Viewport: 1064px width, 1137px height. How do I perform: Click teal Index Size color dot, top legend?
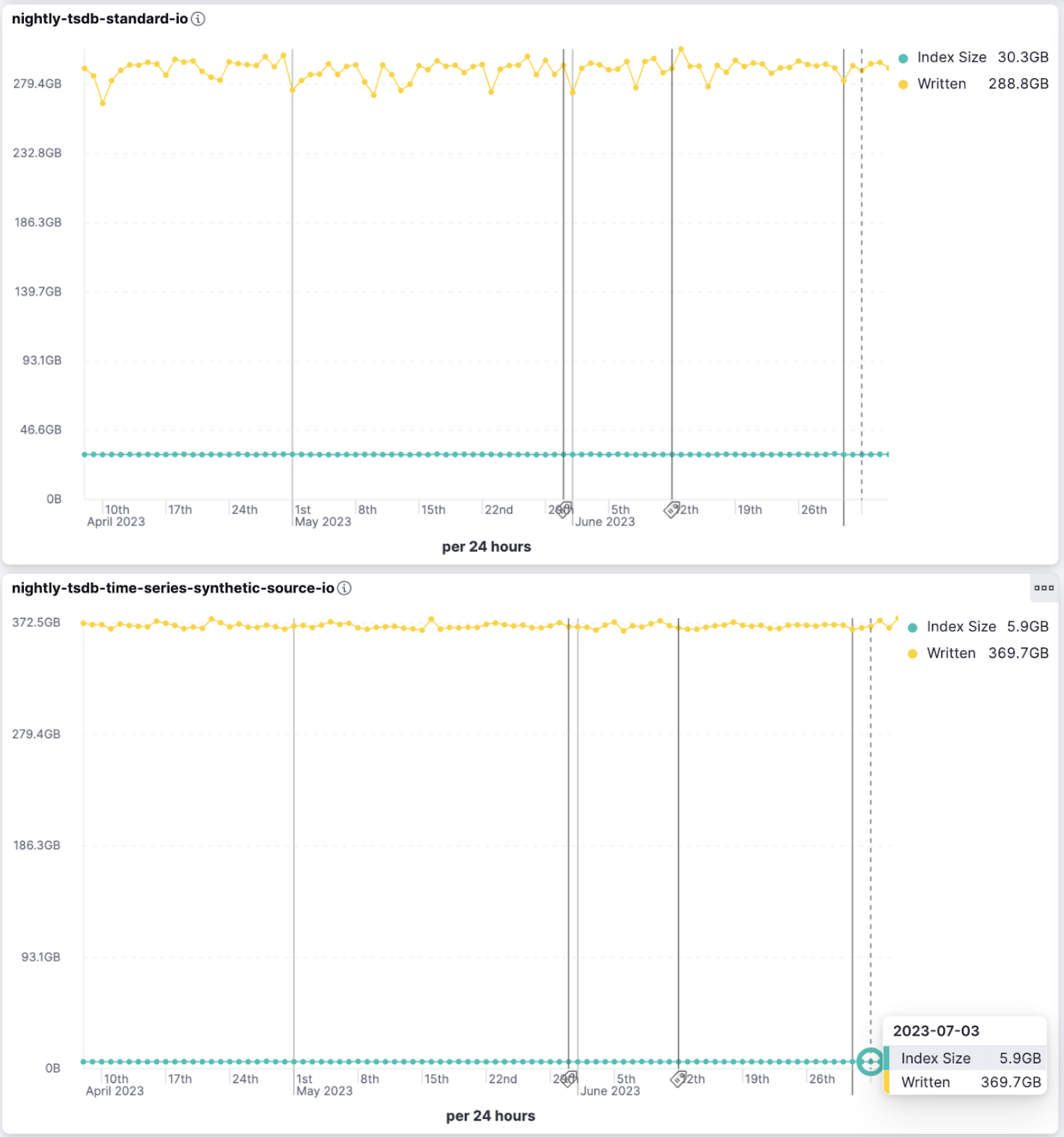pyautogui.click(x=903, y=58)
